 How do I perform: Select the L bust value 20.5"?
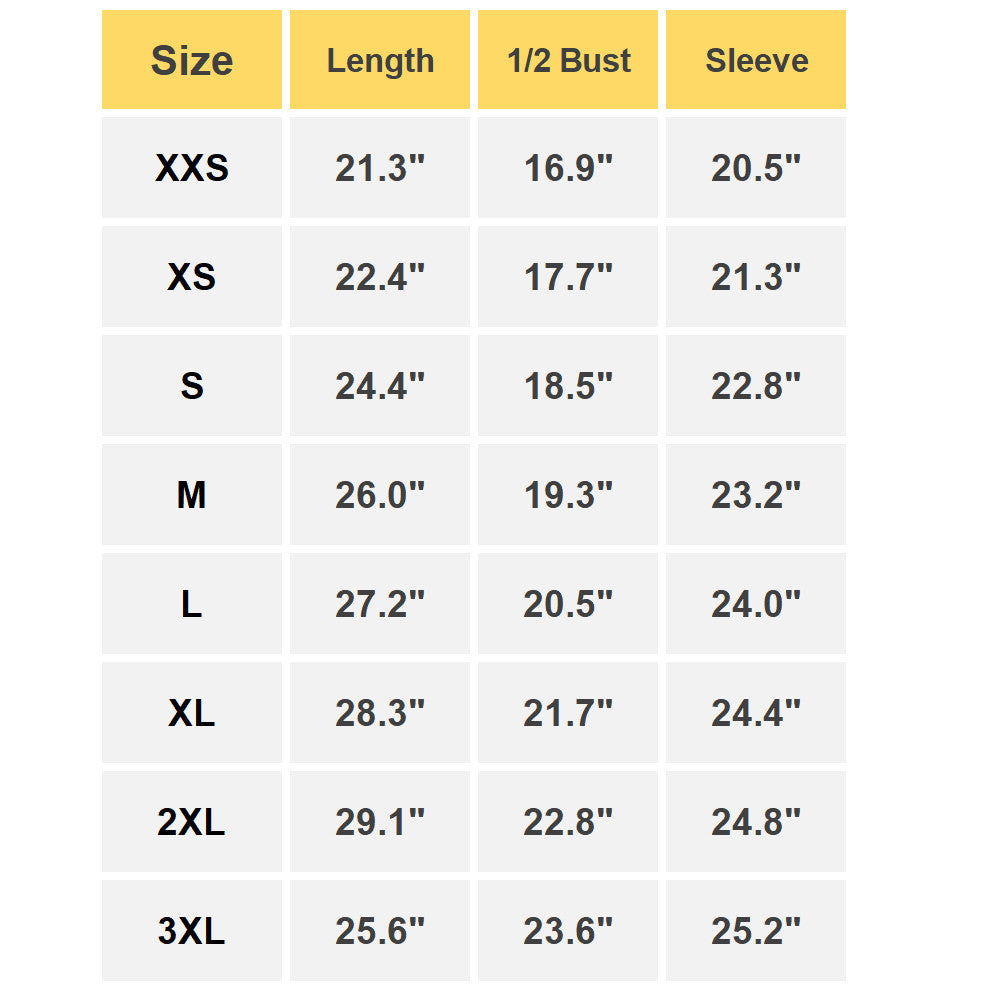568,604
